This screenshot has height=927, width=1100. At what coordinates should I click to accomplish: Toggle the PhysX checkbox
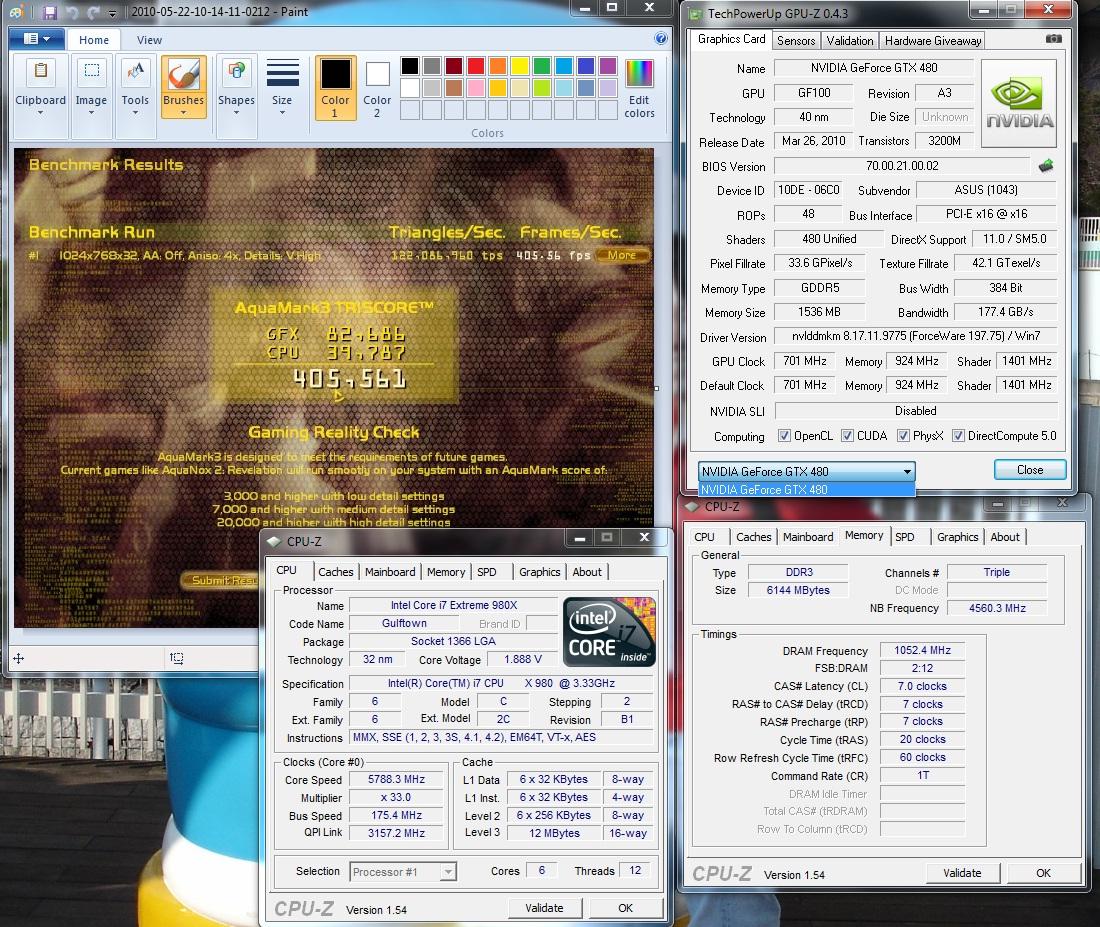point(904,436)
